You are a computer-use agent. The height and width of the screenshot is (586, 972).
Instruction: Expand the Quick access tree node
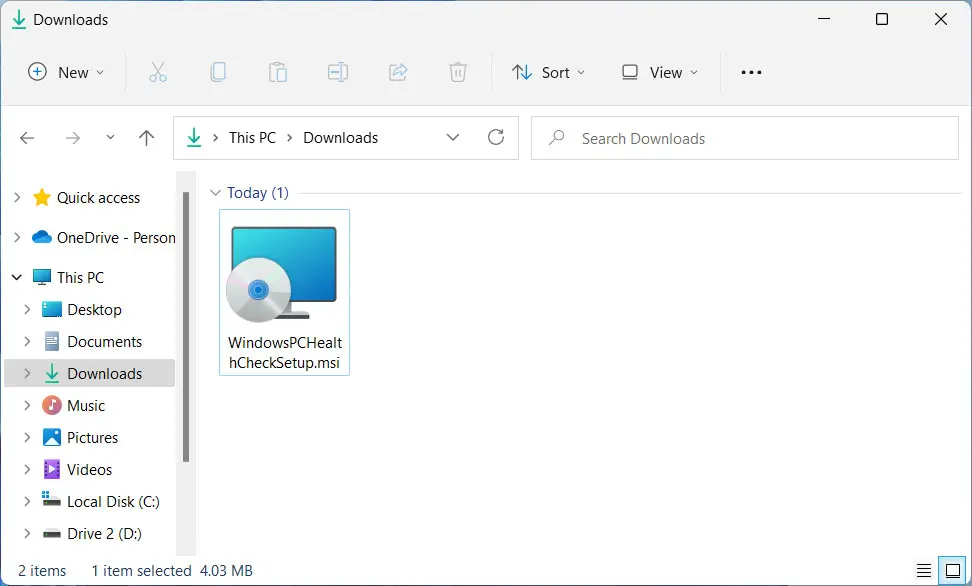click(x=17, y=198)
